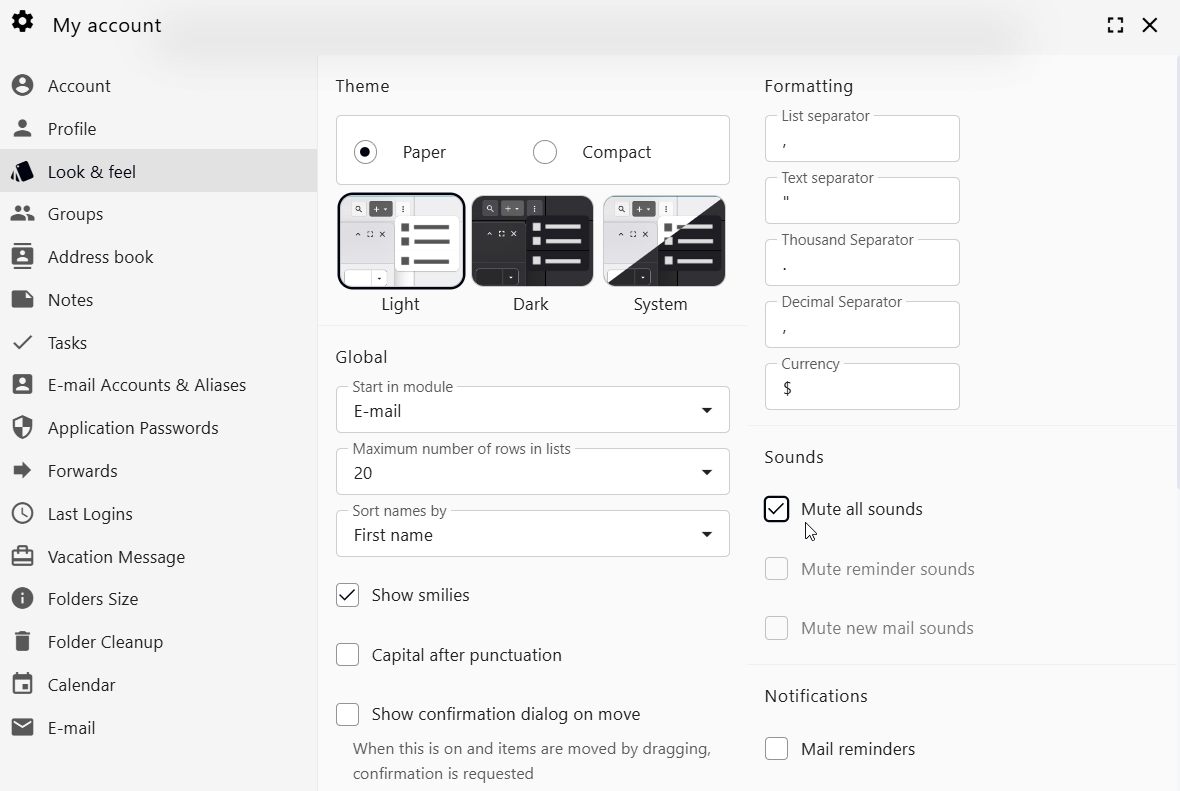Edit the Currency field value
Image resolution: width=1180 pixels, height=791 pixels.
[x=862, y=388]
